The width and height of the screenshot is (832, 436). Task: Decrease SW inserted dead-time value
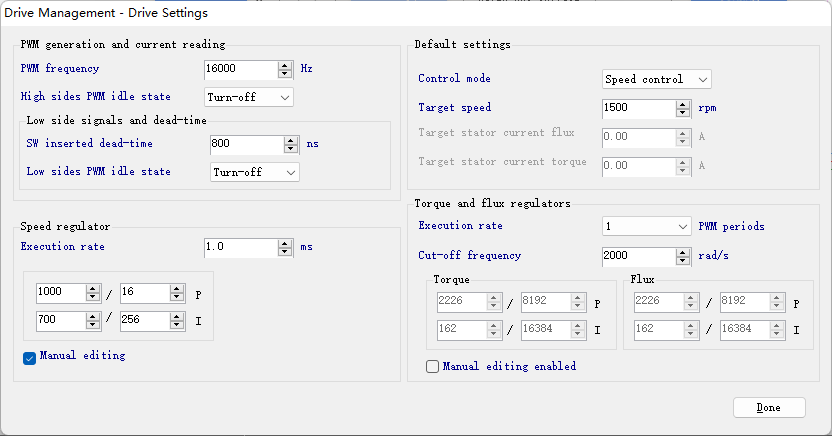coord(291,149)
